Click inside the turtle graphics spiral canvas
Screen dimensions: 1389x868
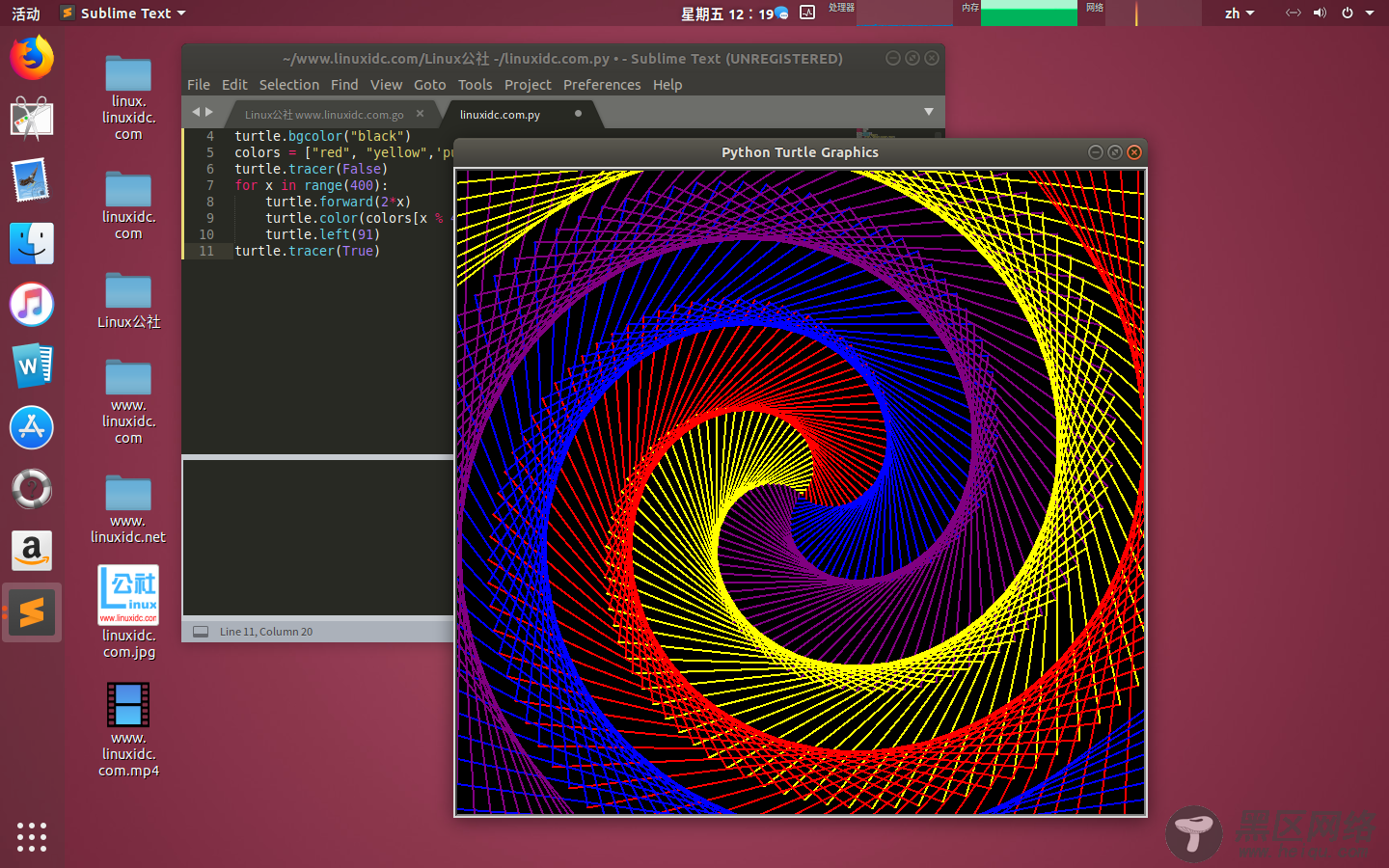tap(801, 492)
